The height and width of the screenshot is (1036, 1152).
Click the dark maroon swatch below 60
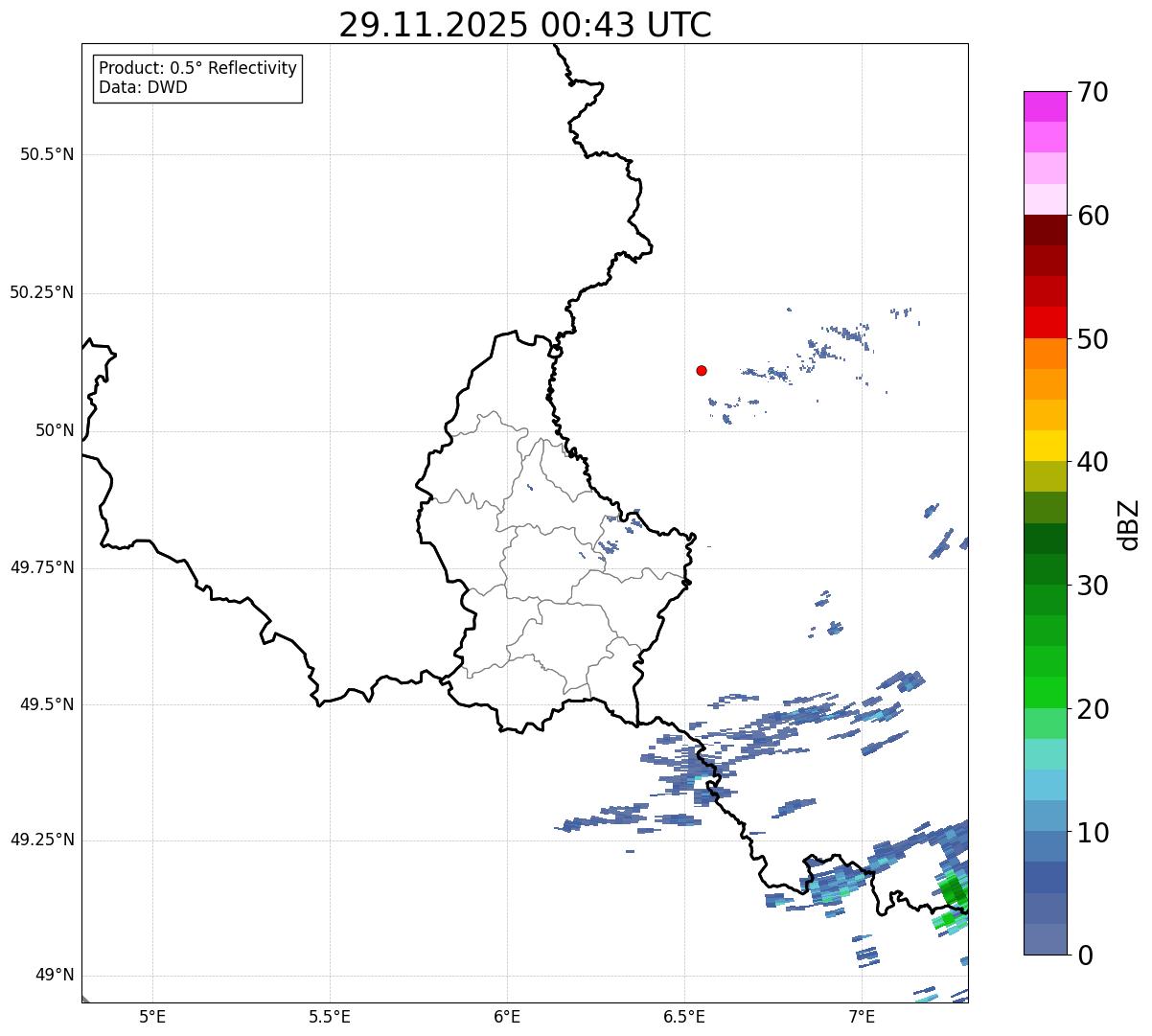(1045, 230)
